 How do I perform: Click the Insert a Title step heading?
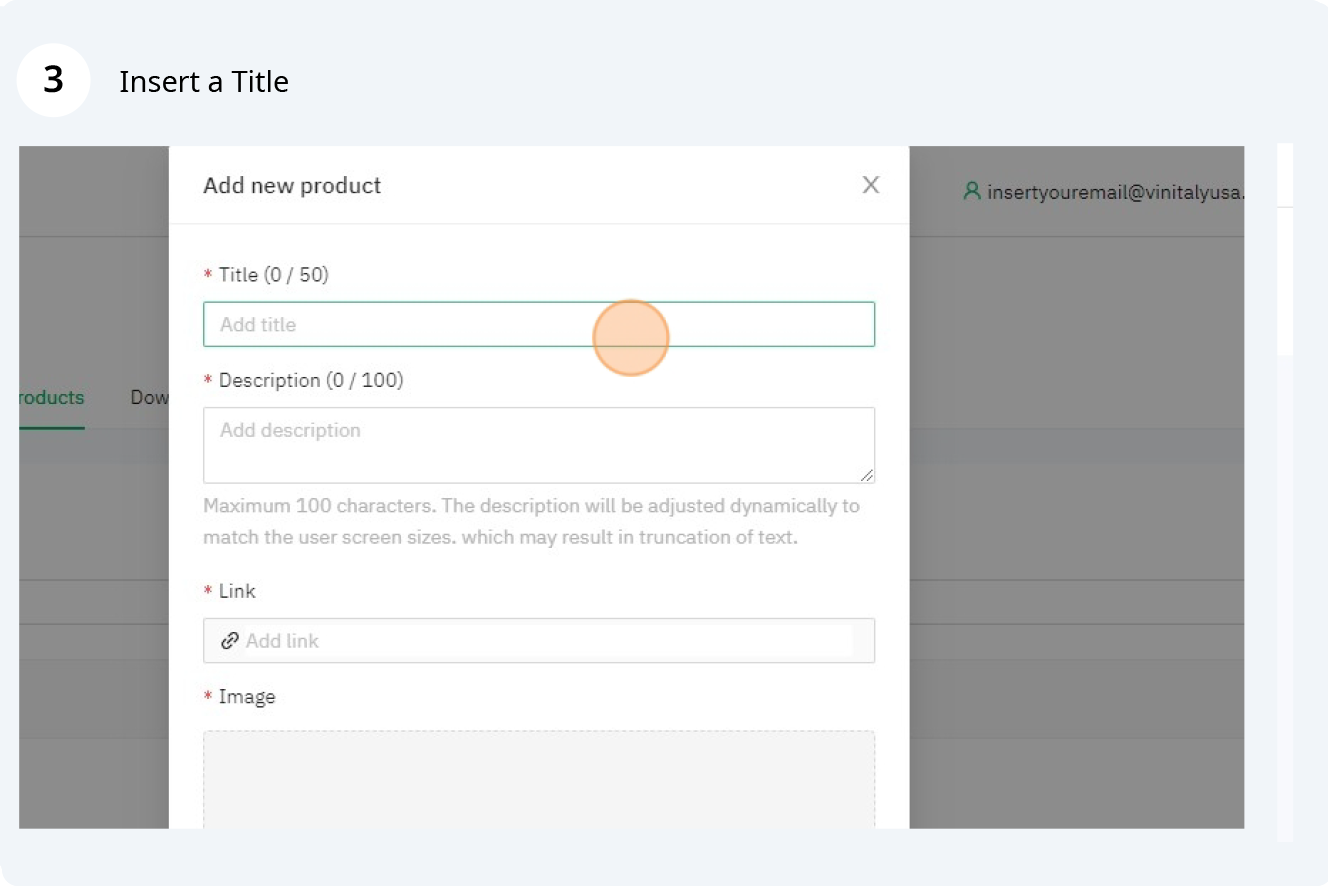pos(204,82)
